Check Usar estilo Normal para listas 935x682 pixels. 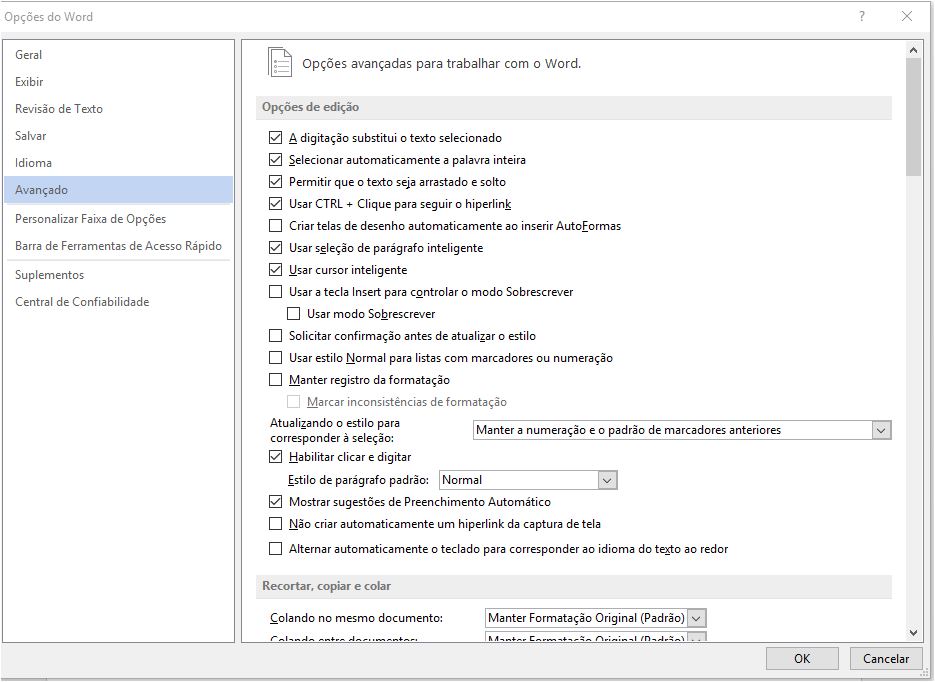(275, 358)
